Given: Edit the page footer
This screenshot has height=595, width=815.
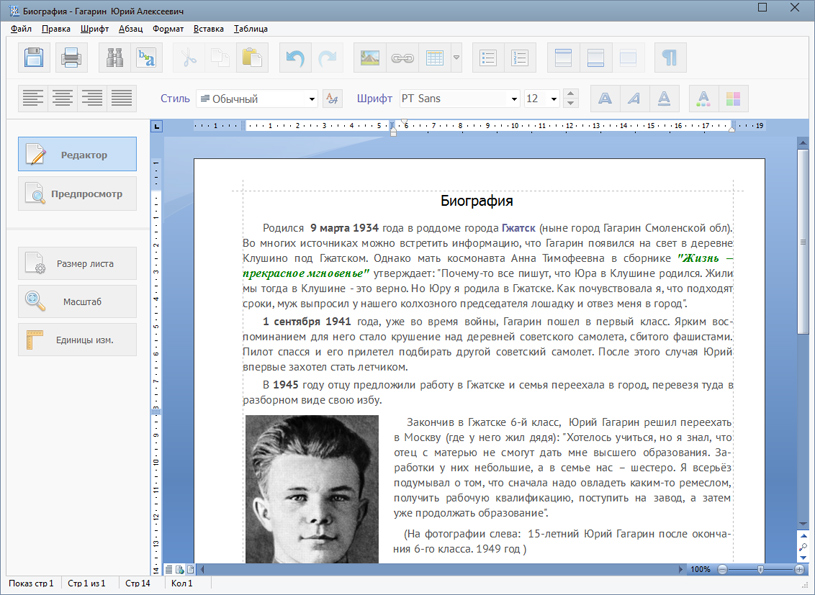Looking at the screenshot, I should [595, 57].
